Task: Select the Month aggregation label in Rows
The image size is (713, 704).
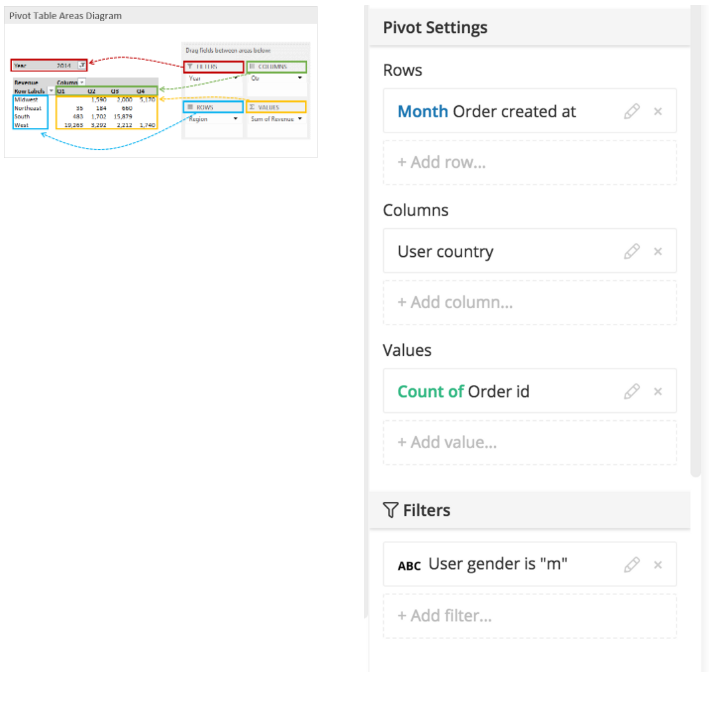Action: (x=422, y=112)
